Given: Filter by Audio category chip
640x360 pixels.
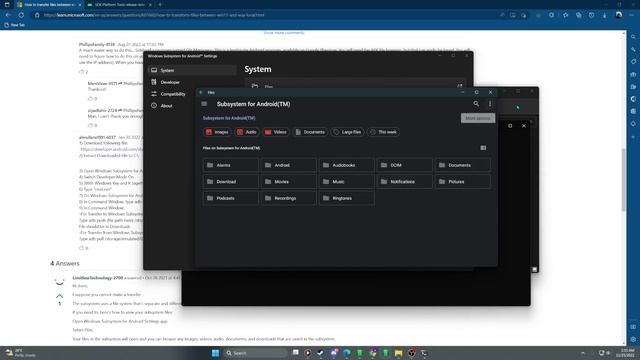Looking at the screenshot, I should [x=247, y=132].
